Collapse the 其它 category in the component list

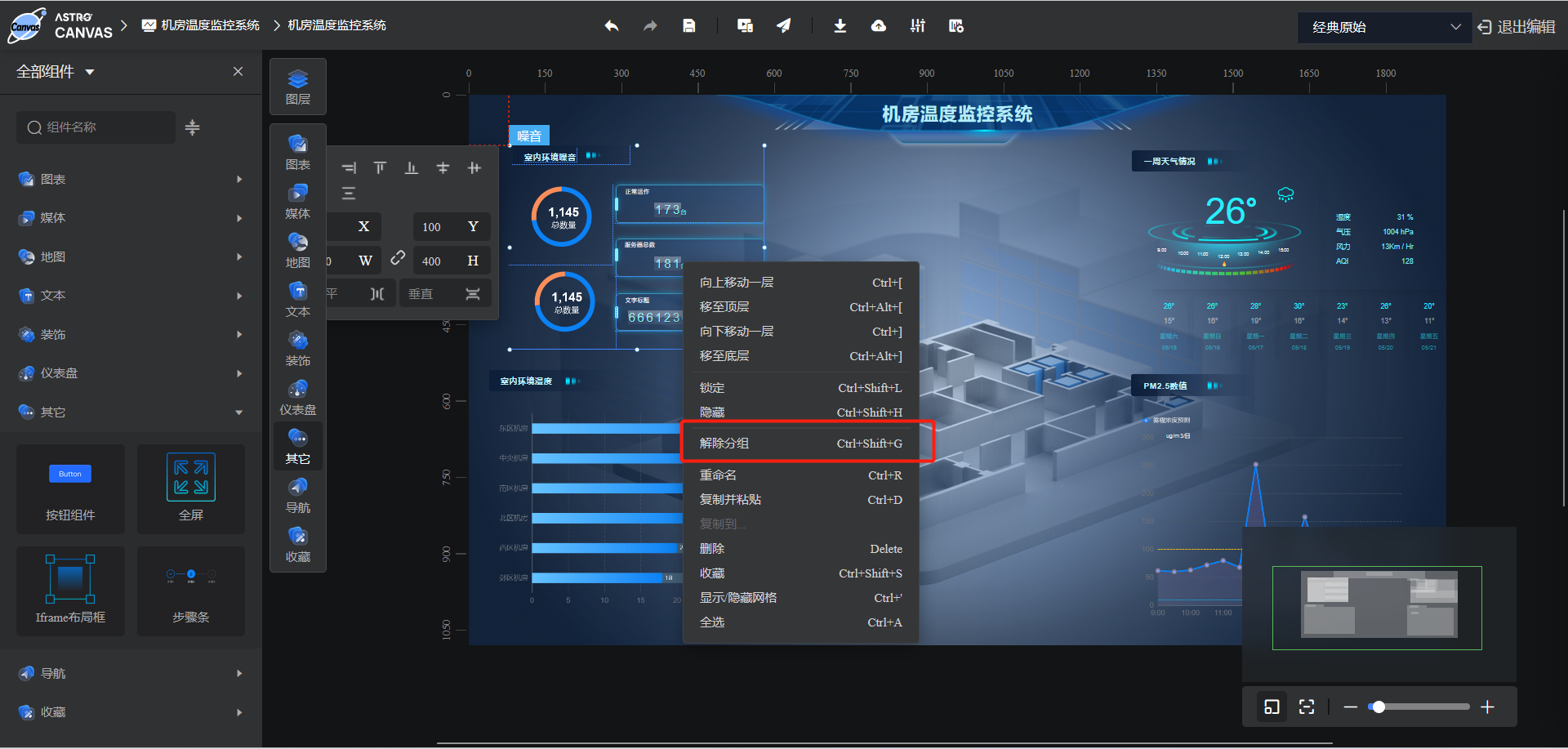pyautogui.click(x=131, y=412)
